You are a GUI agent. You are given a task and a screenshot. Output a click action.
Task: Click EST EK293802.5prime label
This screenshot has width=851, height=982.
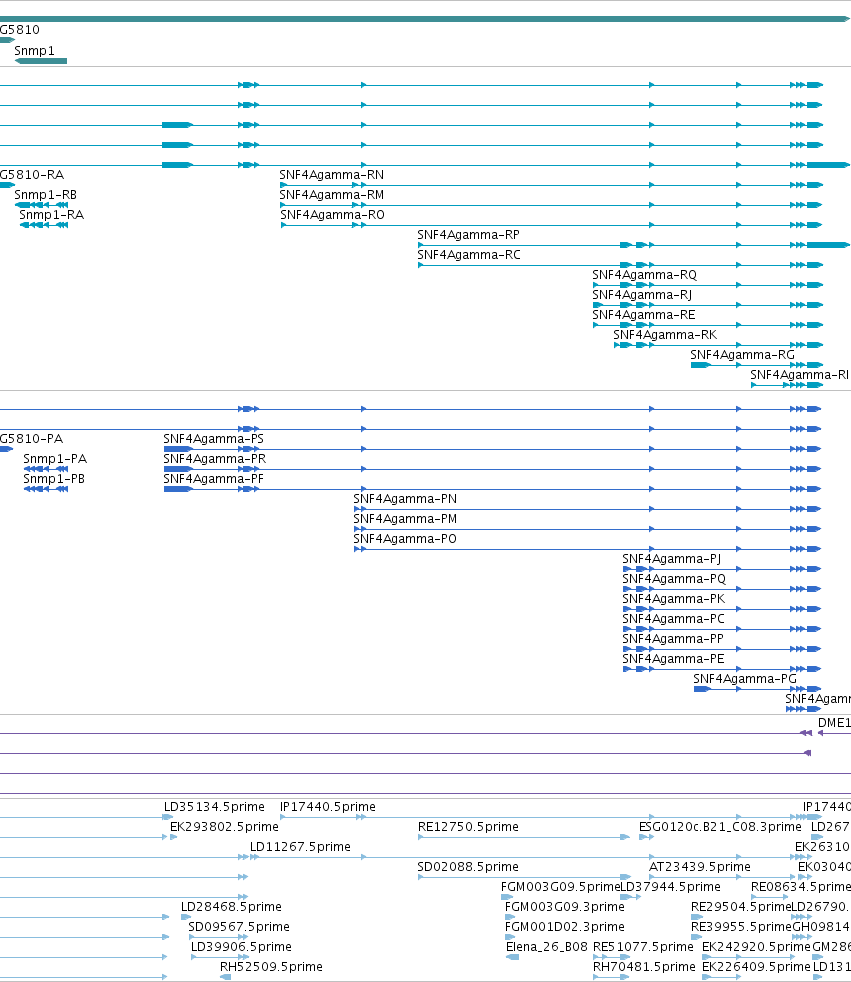[x=224, y=827]
